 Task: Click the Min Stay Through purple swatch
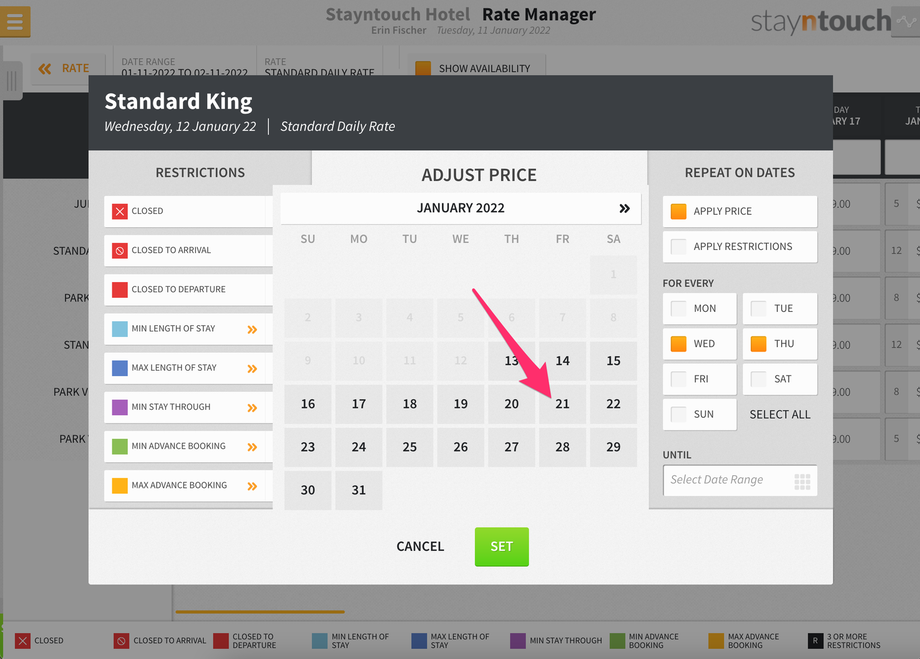click(x=120, y=407)
